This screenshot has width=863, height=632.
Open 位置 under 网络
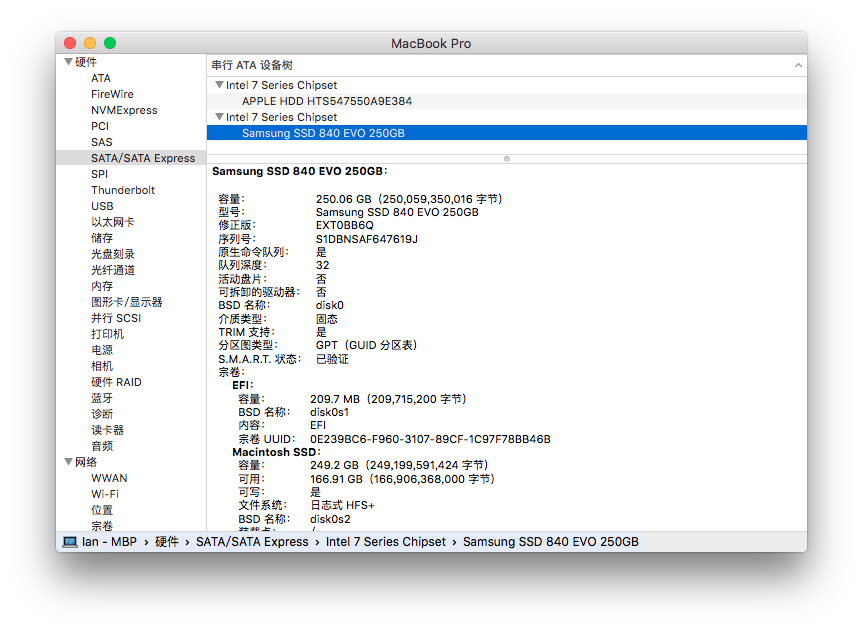tap(102, 510)
